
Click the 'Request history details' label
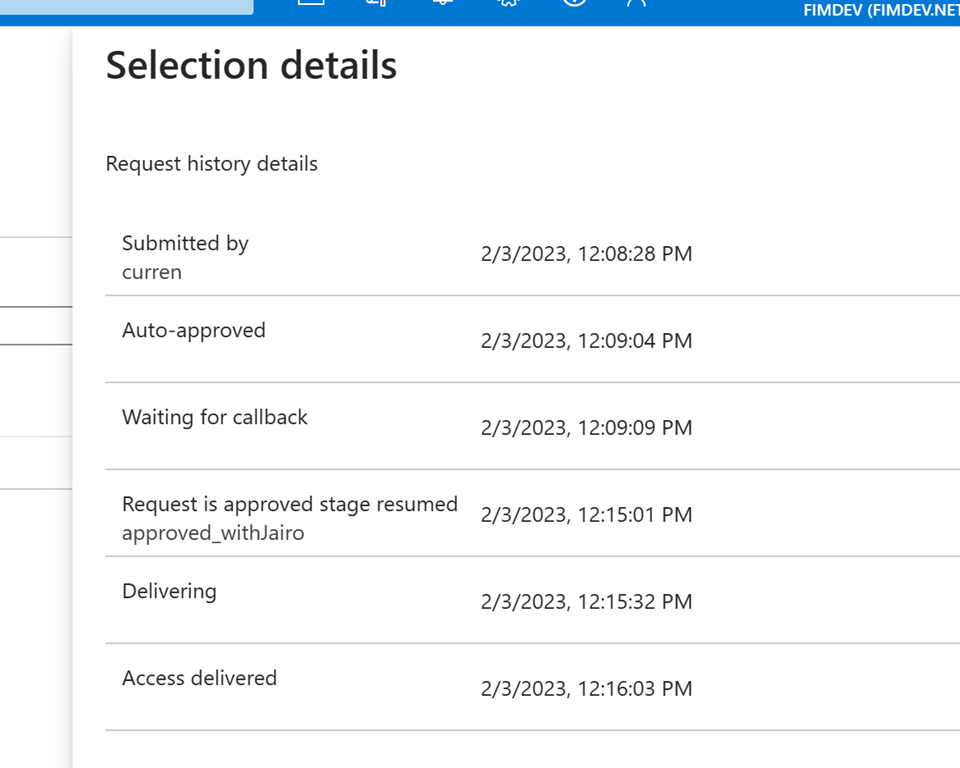(x=212, y=164)
